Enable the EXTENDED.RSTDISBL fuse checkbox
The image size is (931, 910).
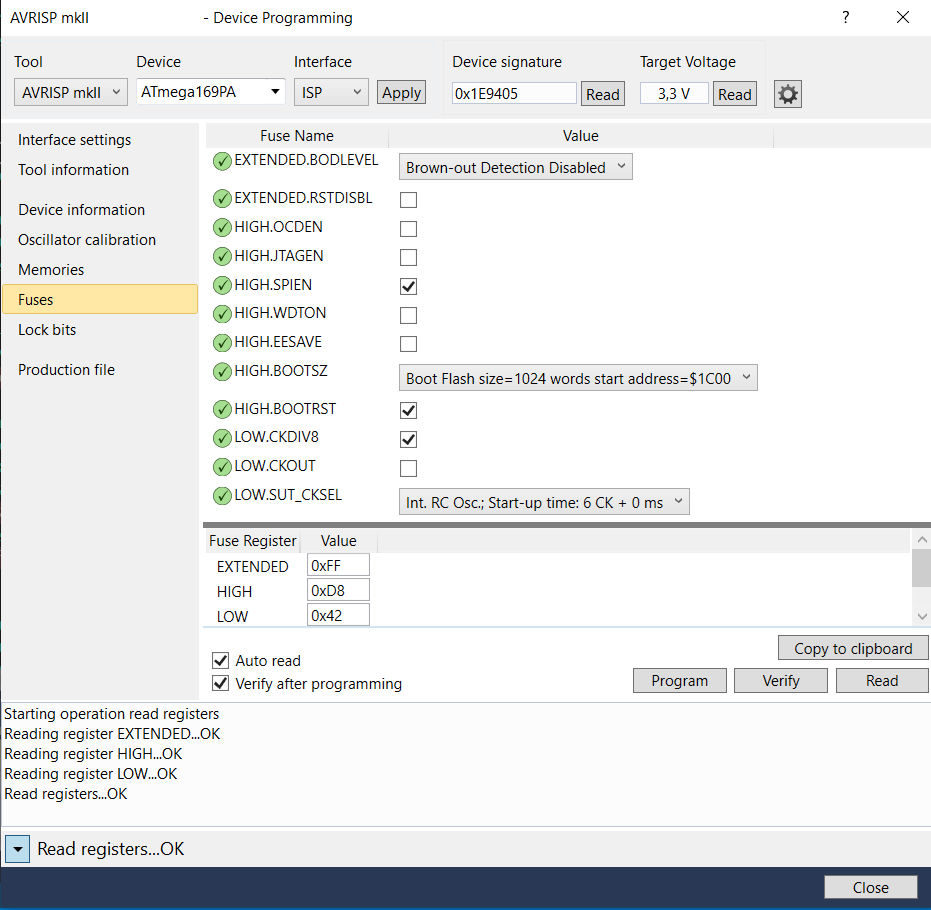click(408, 199)
